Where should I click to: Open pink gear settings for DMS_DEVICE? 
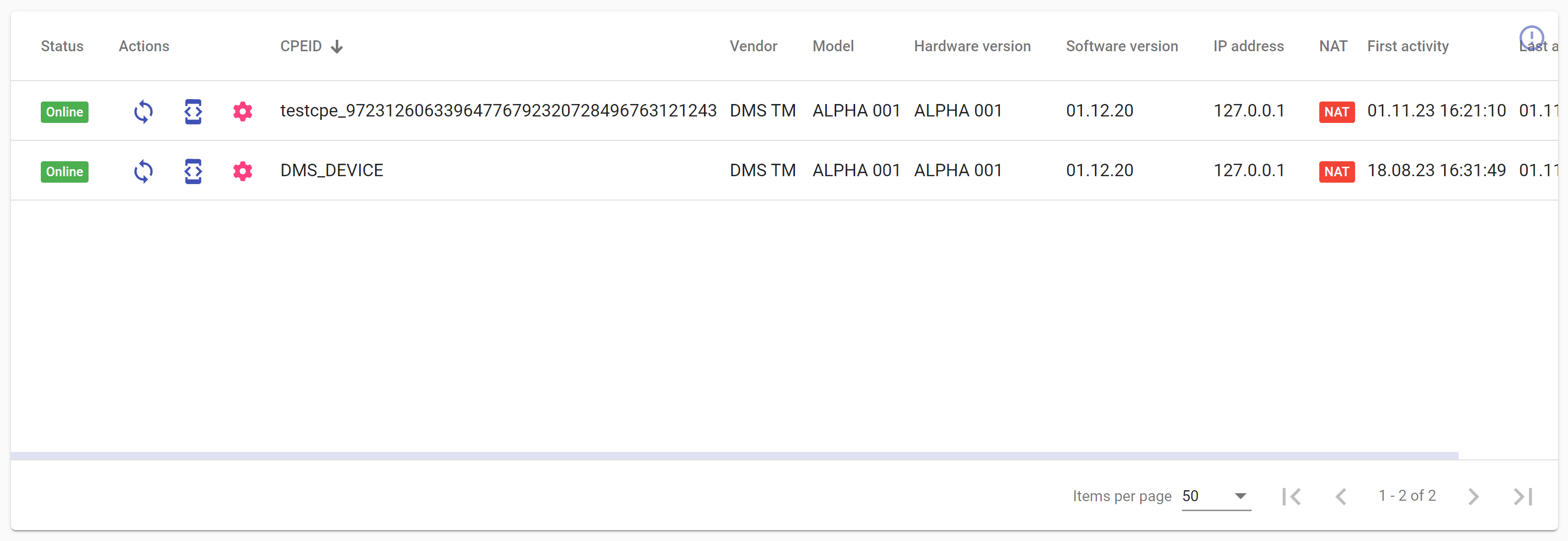click(242, 171)
